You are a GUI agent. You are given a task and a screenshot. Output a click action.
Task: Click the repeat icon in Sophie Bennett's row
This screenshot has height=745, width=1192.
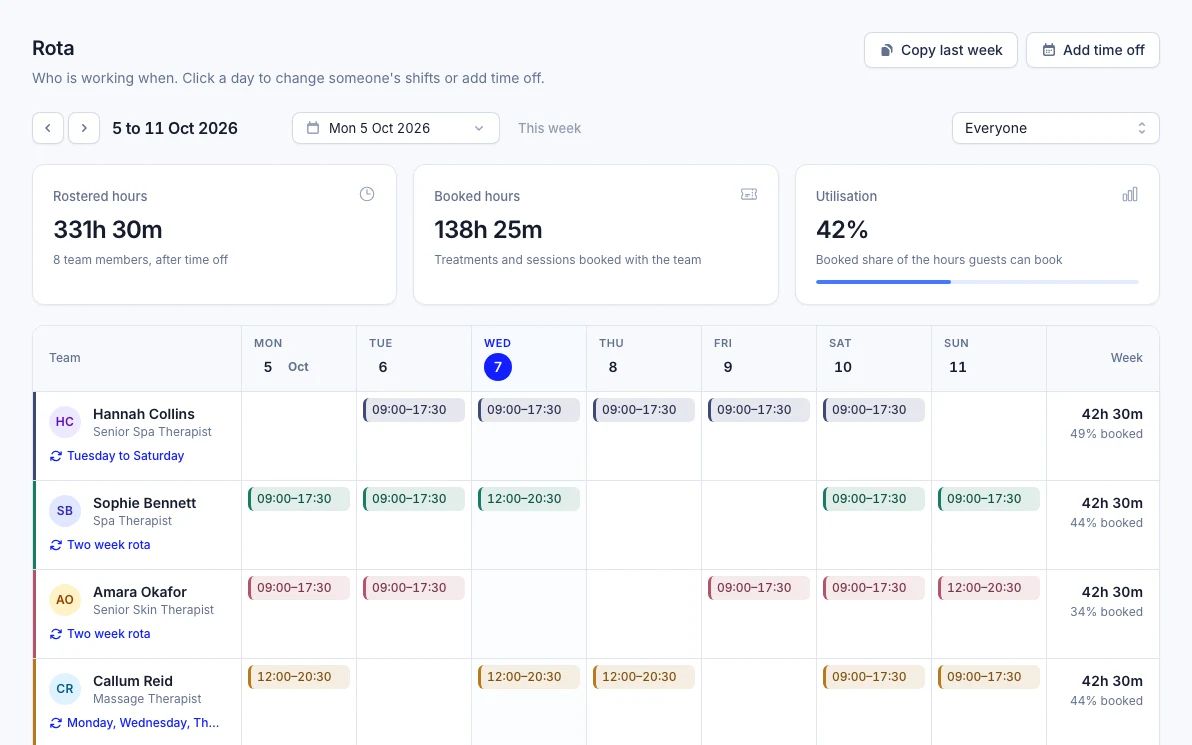pyautogui.click(x=55, y=545)
